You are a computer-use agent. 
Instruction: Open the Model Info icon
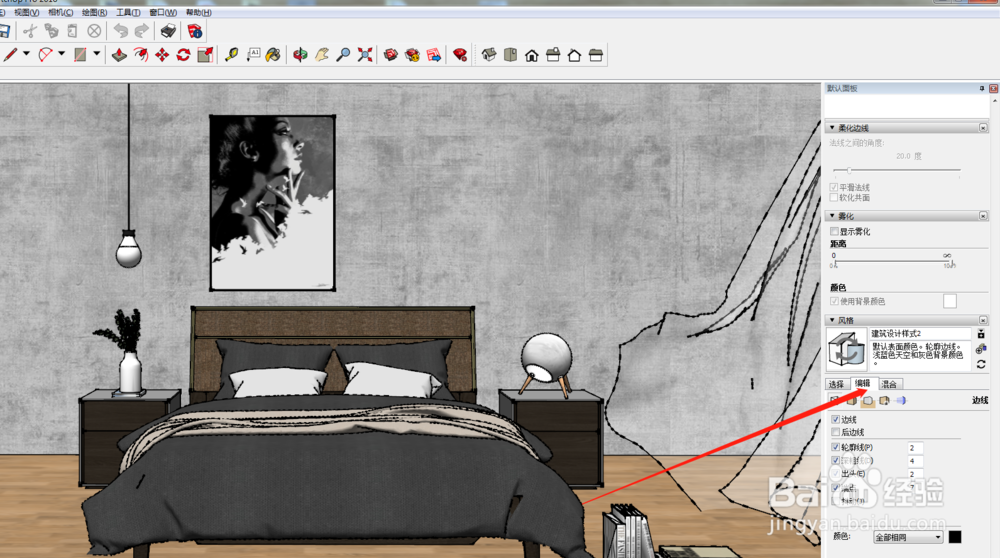(x=195, y=31)
